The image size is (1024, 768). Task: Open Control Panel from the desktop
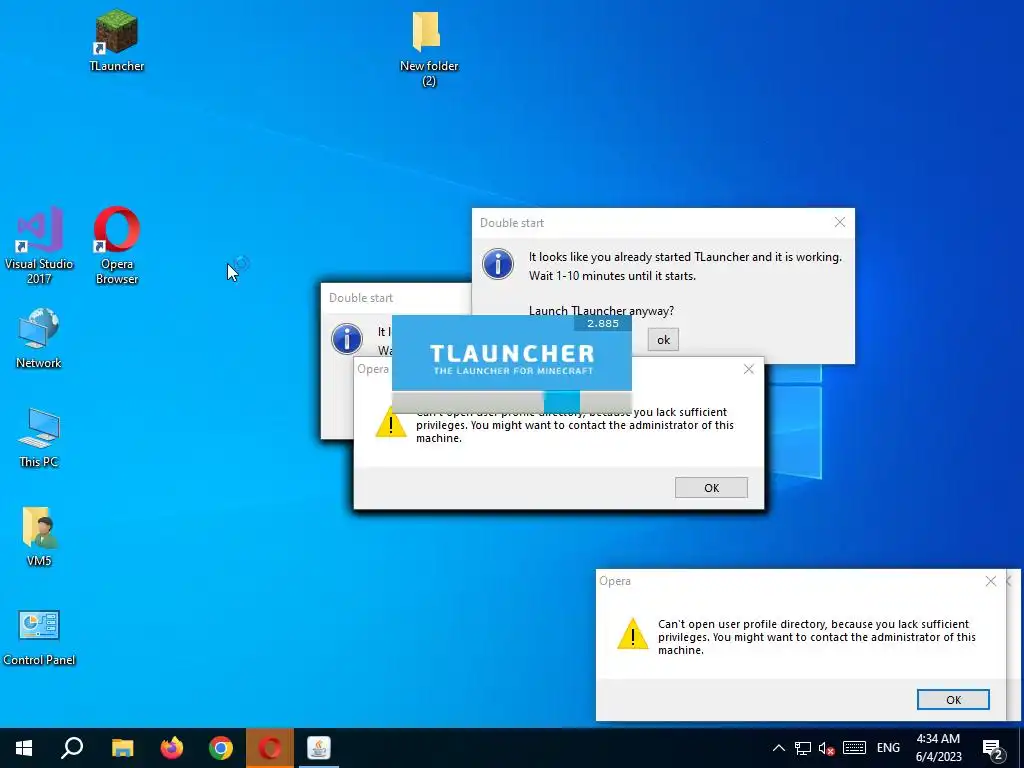[39, 637]
